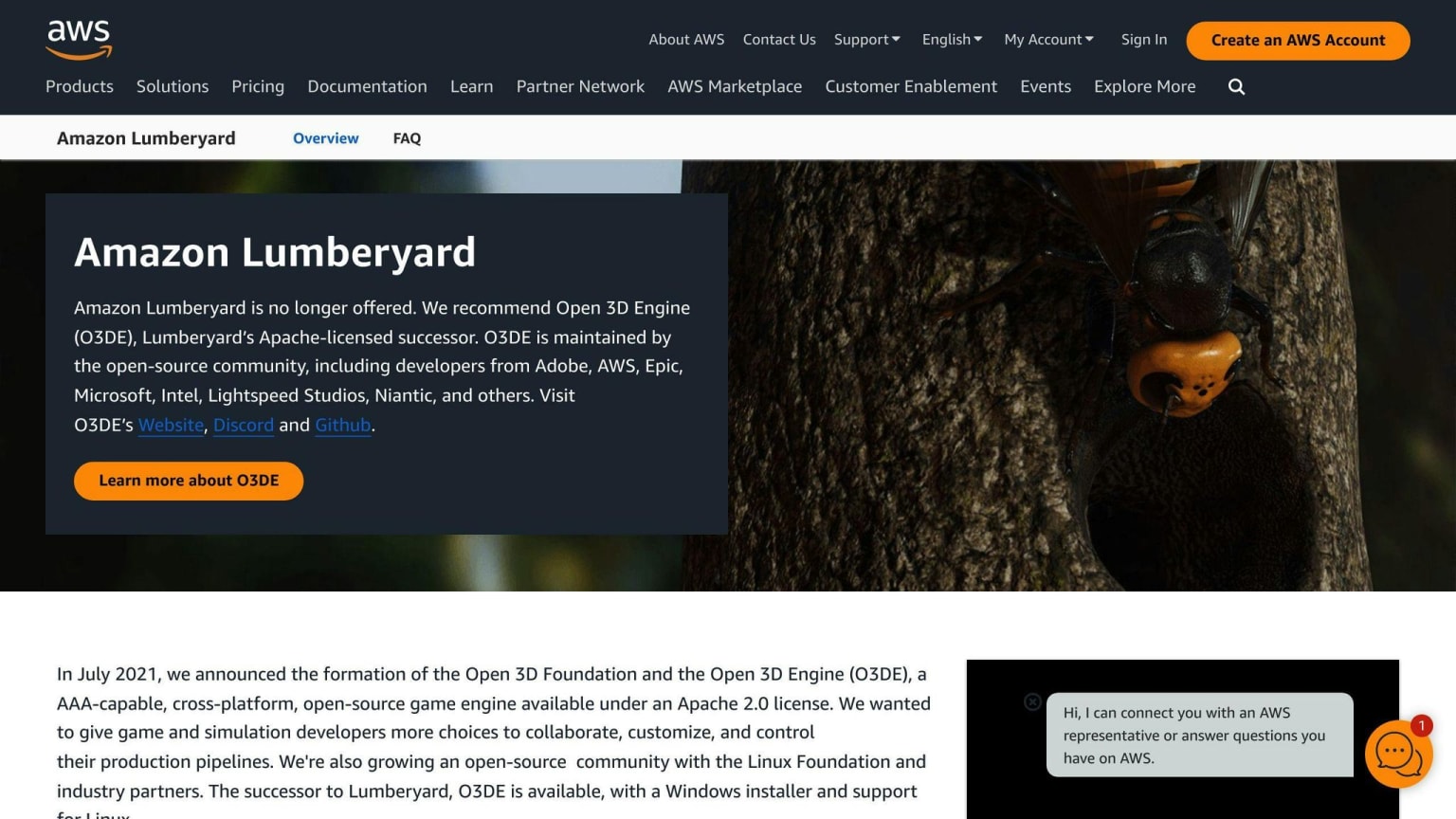Click the chat greeting message bubble

coord(1199,735)
